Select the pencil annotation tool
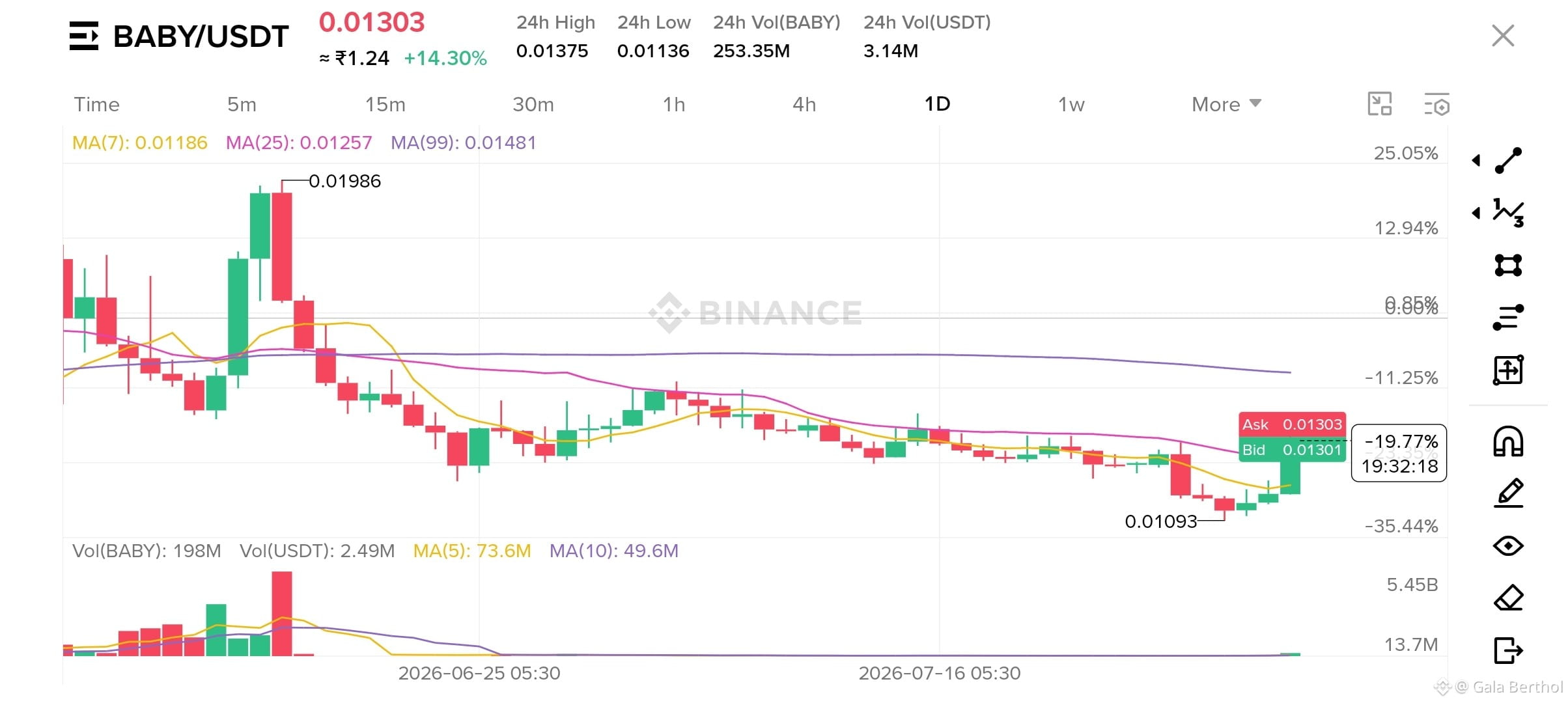1568x703 pixels. point(1508,493)
